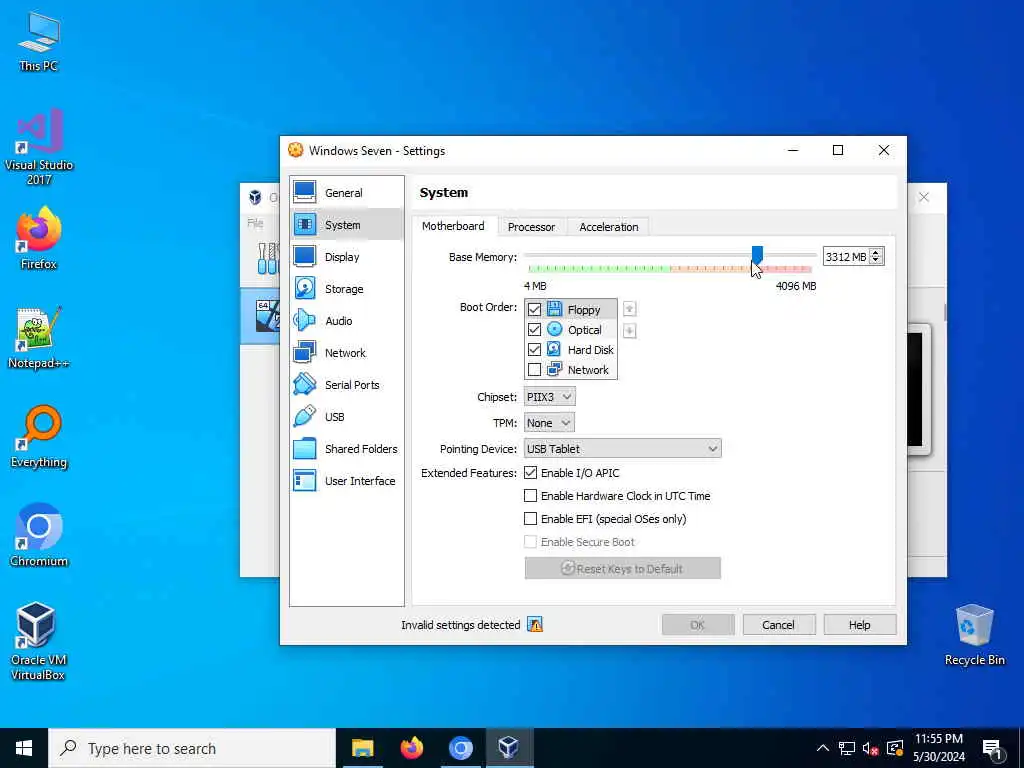This screenshot has height=768, width=1024.
Task: Switch to the Motherboard tab
Action: tap(453, 226)
